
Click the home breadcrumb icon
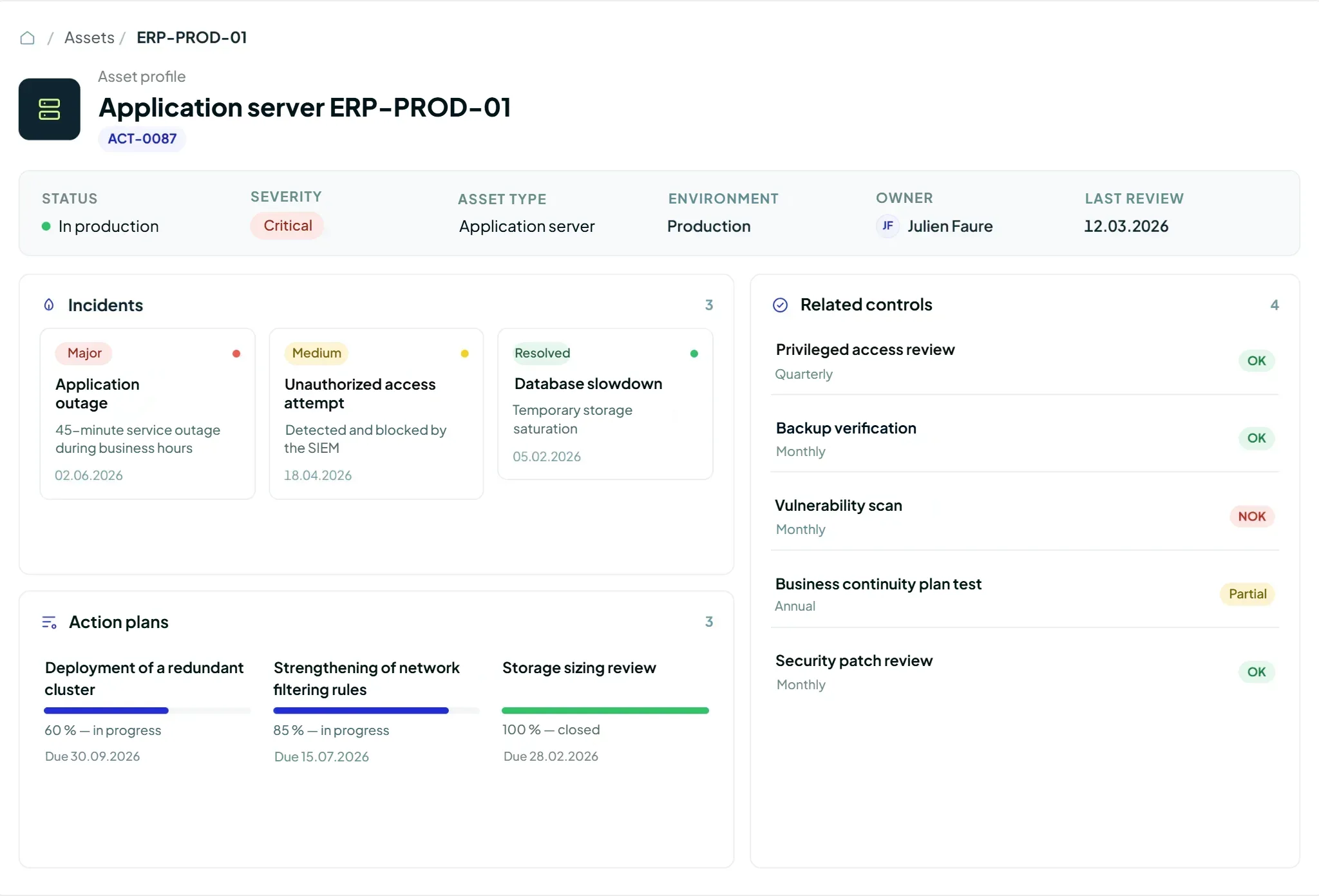coord(27,38)
